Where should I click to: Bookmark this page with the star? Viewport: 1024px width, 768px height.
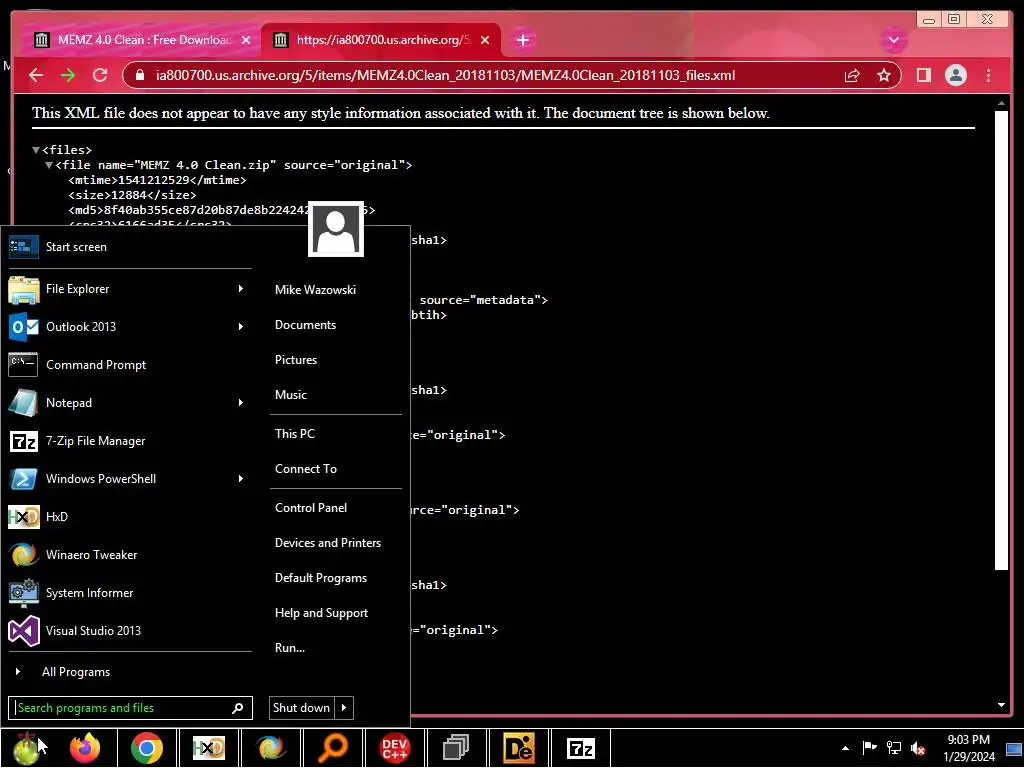click(x=884, y=75)
